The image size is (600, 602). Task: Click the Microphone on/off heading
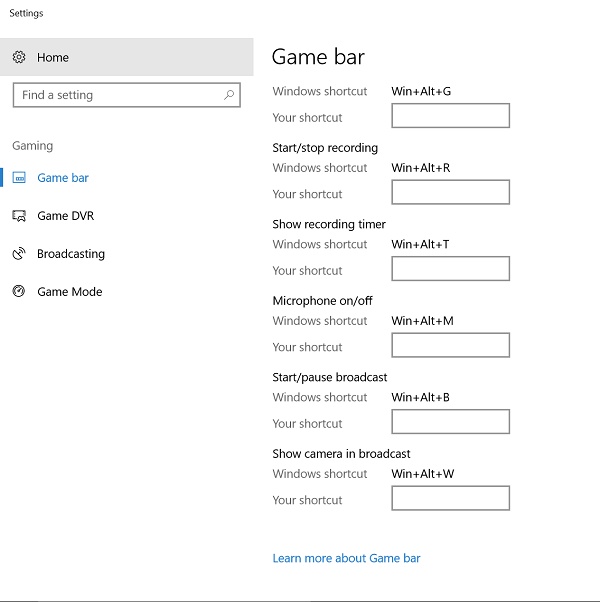click(322, 301)
